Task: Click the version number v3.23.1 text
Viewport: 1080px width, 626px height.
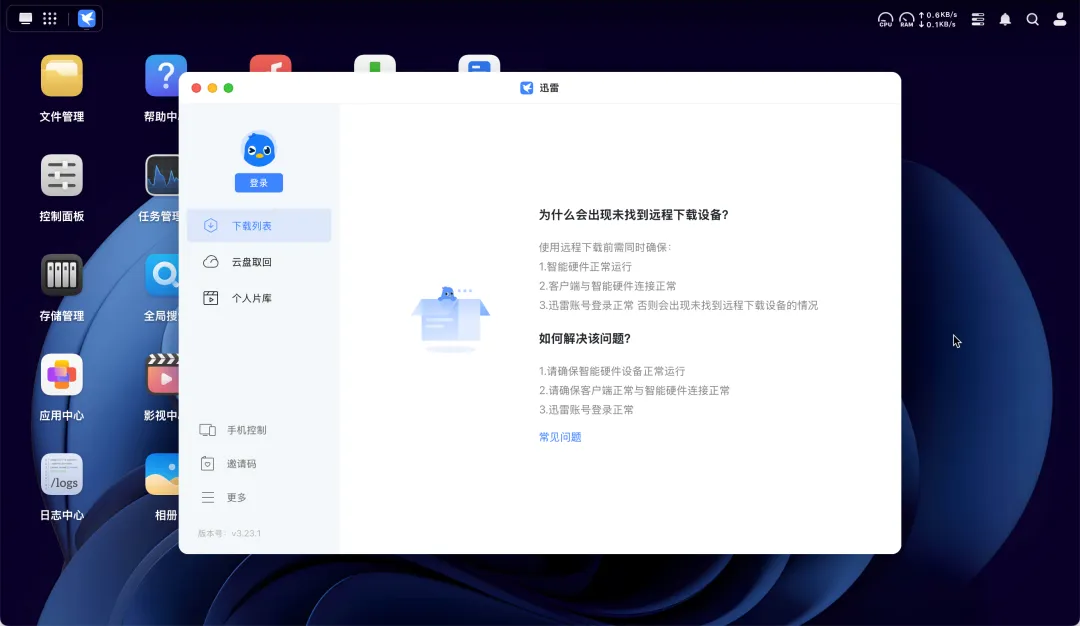Action: 246,533
